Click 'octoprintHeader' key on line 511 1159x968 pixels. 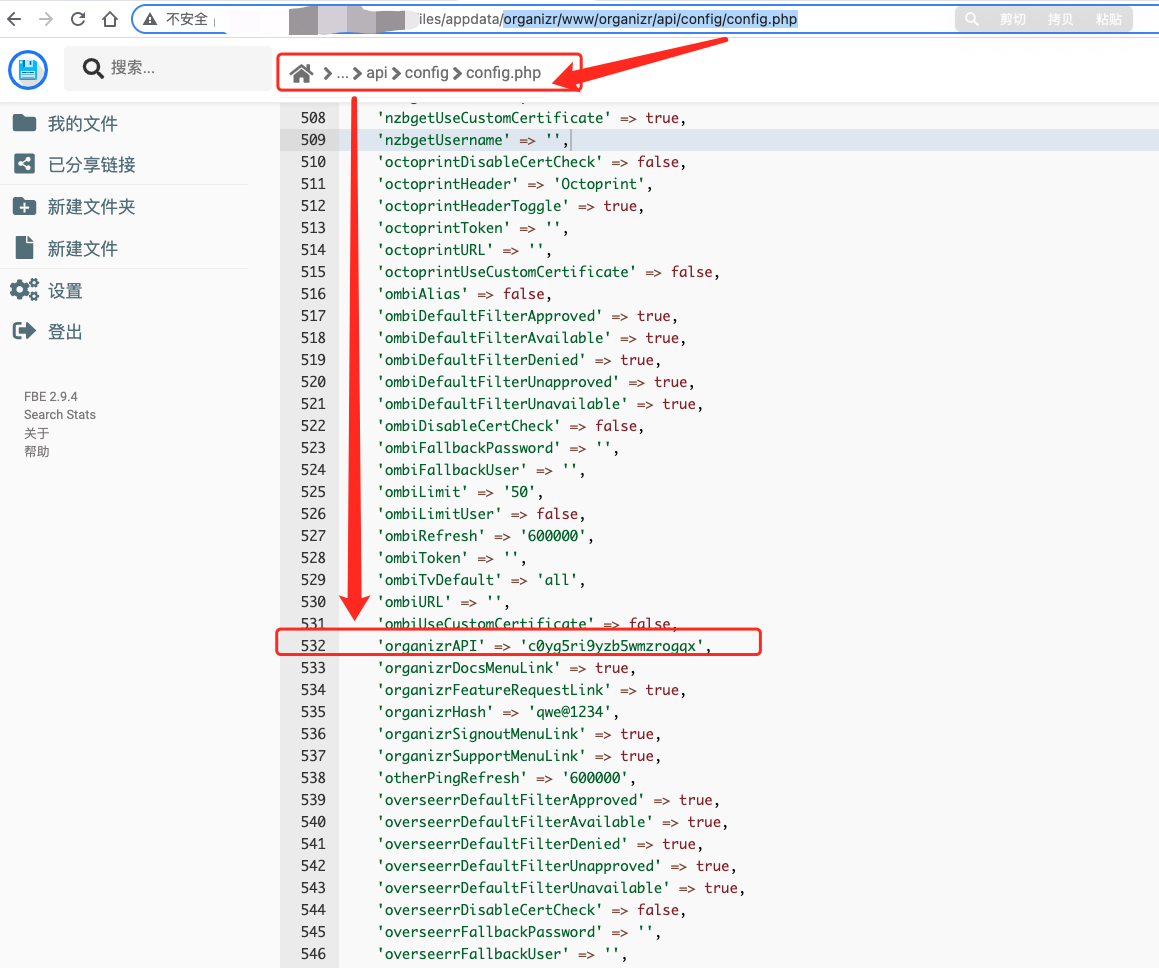[448, 184]
